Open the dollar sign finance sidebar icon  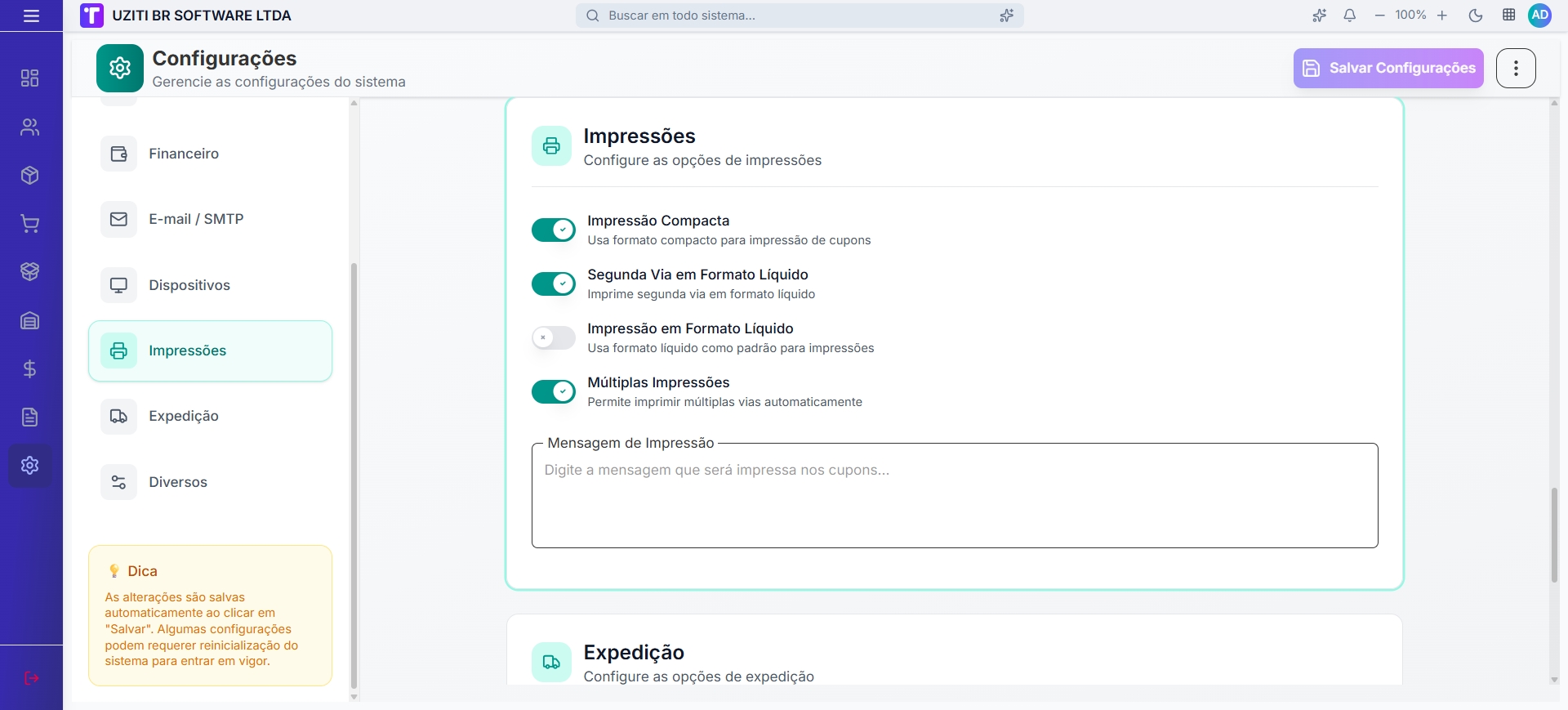click(30, 368)
